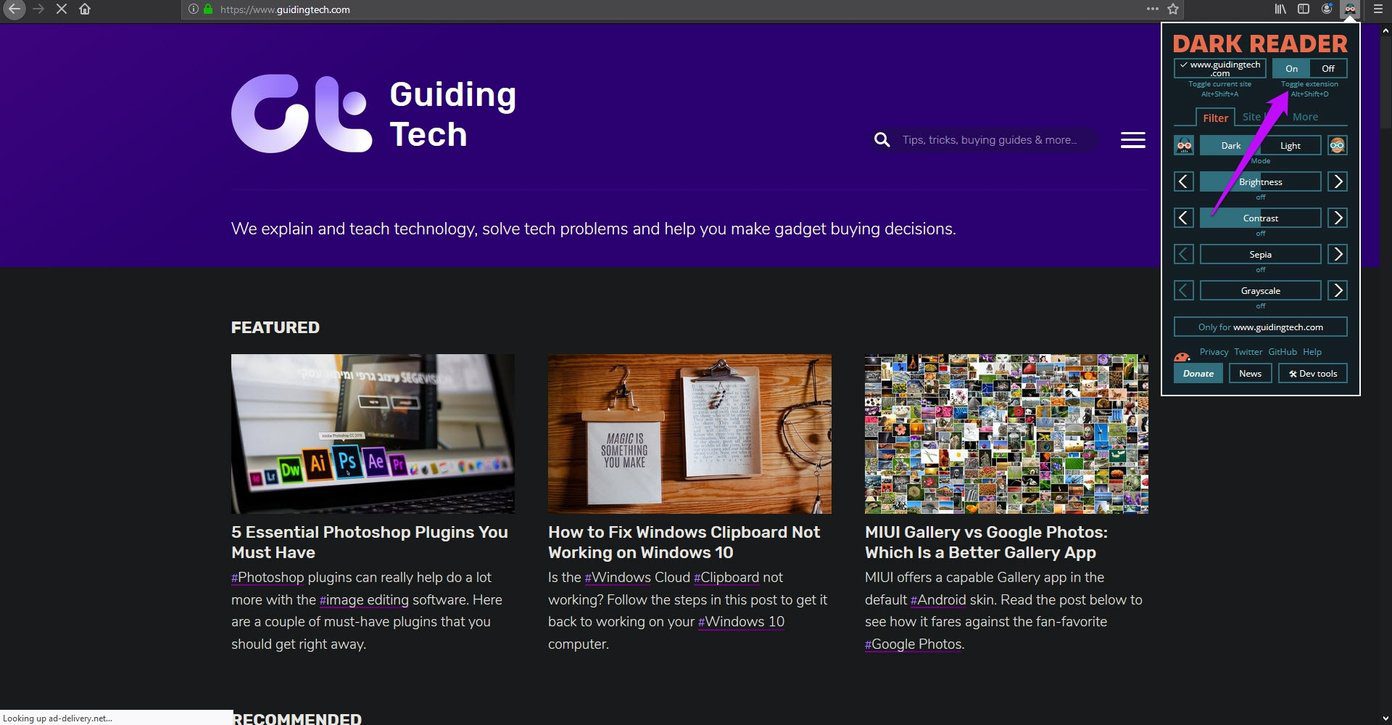This screenshot has width=1392, height=725.
Task: Click the green padlock security icon
Action: (208, 9)
